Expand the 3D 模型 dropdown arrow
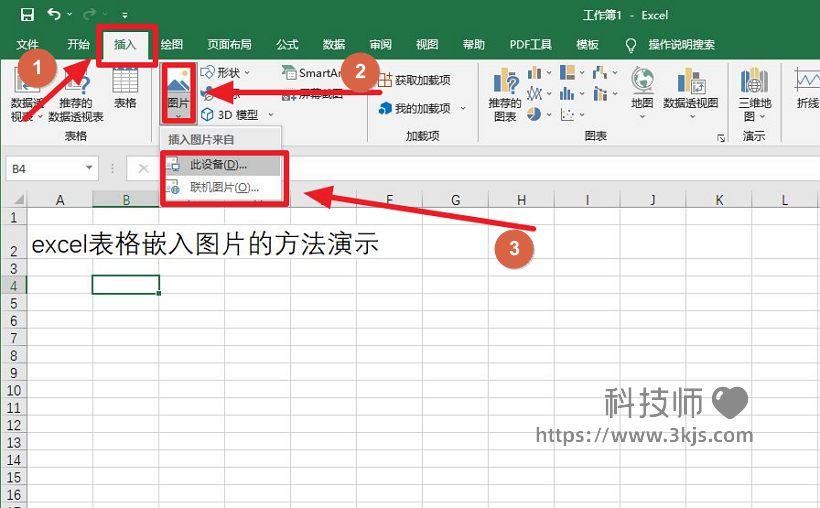Viewport: 820px width, 508px height. 271,115
